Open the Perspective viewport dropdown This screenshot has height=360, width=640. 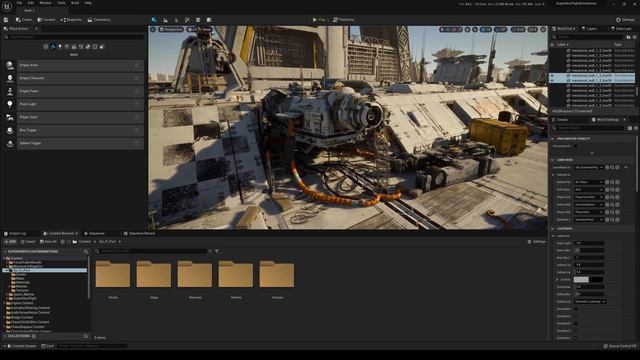tap(171, 29)
